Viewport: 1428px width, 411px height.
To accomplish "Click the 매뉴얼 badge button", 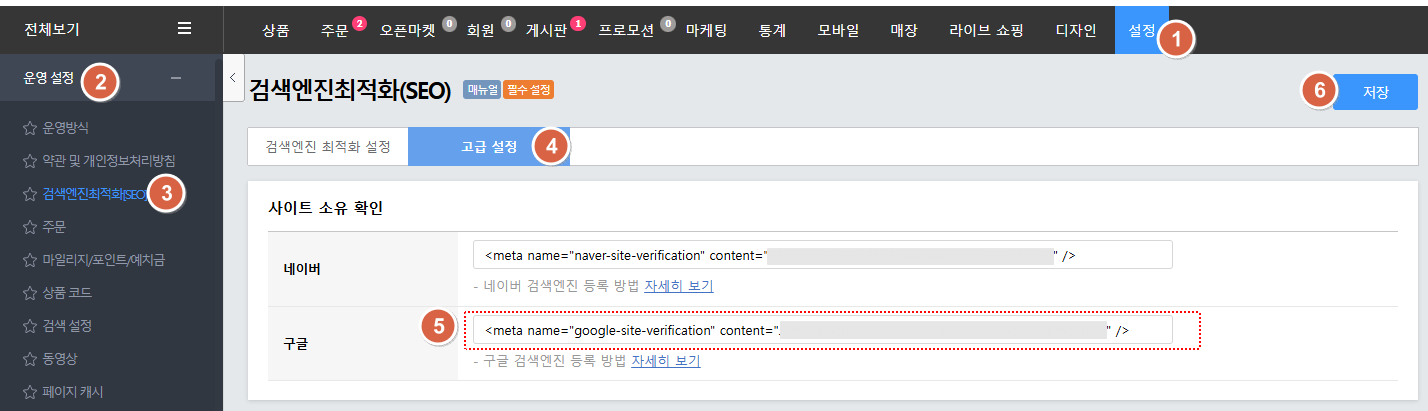I will coord(481,91).
